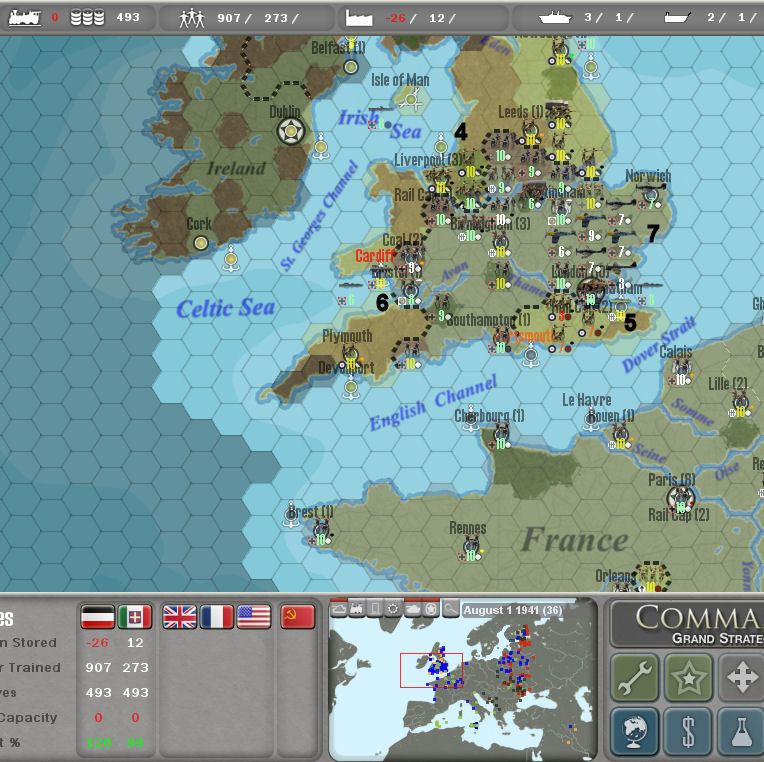Toggle the tank land units minimap filter

click(x=412, y=609)
